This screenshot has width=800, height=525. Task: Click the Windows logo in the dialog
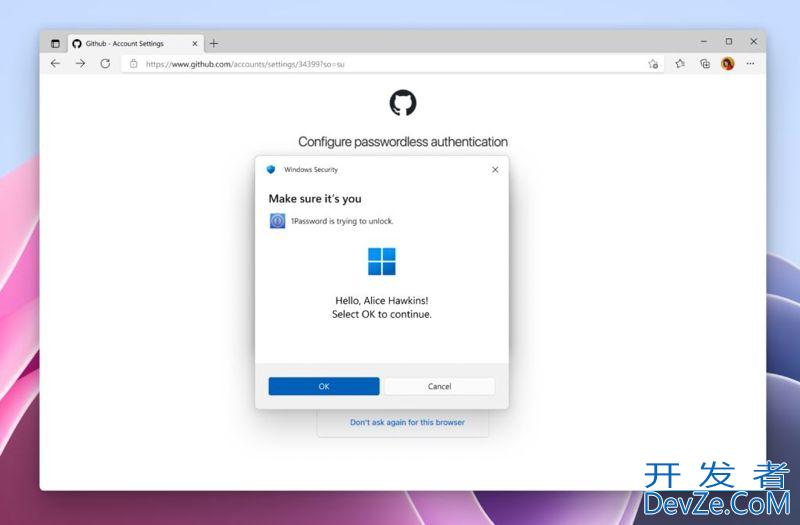(x=382, y=261)
